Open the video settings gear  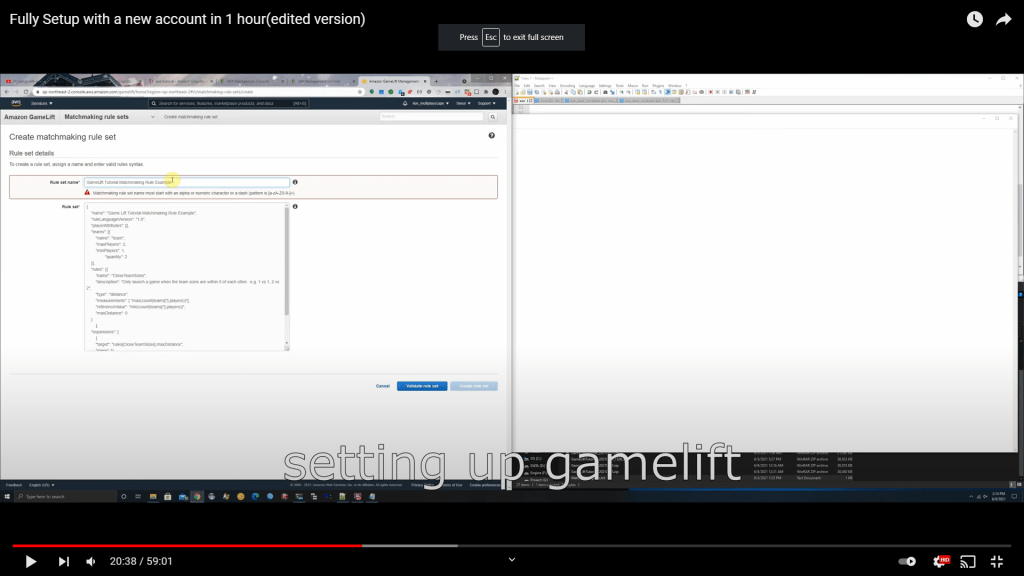click(940, 562)
